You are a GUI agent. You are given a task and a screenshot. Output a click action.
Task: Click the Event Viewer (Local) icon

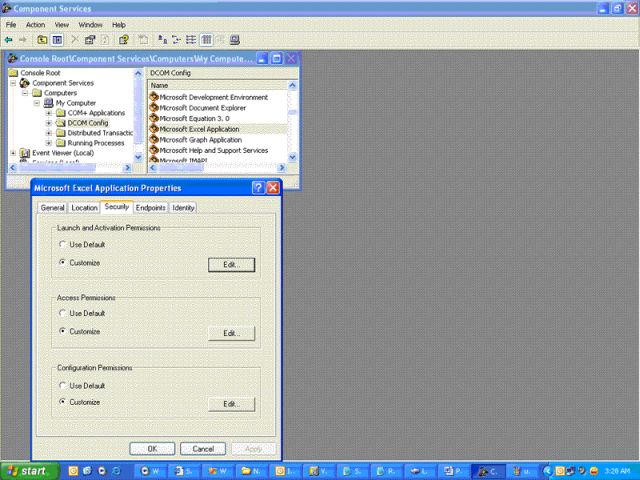25,153
